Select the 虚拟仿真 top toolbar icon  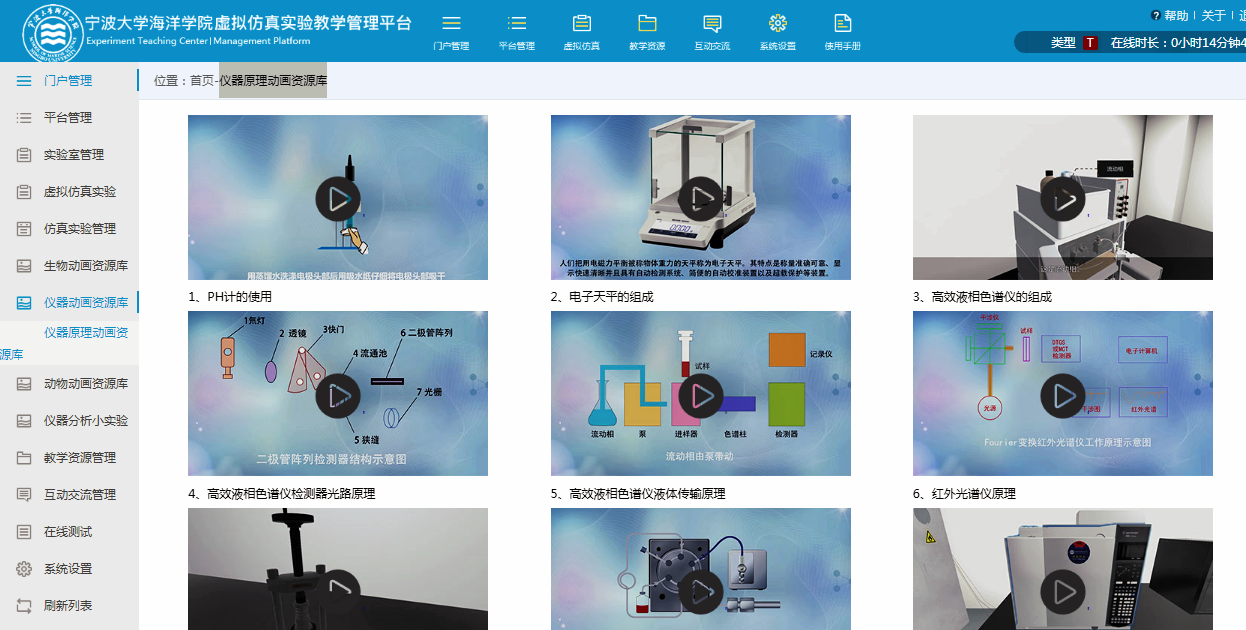[x=581, y=24]
